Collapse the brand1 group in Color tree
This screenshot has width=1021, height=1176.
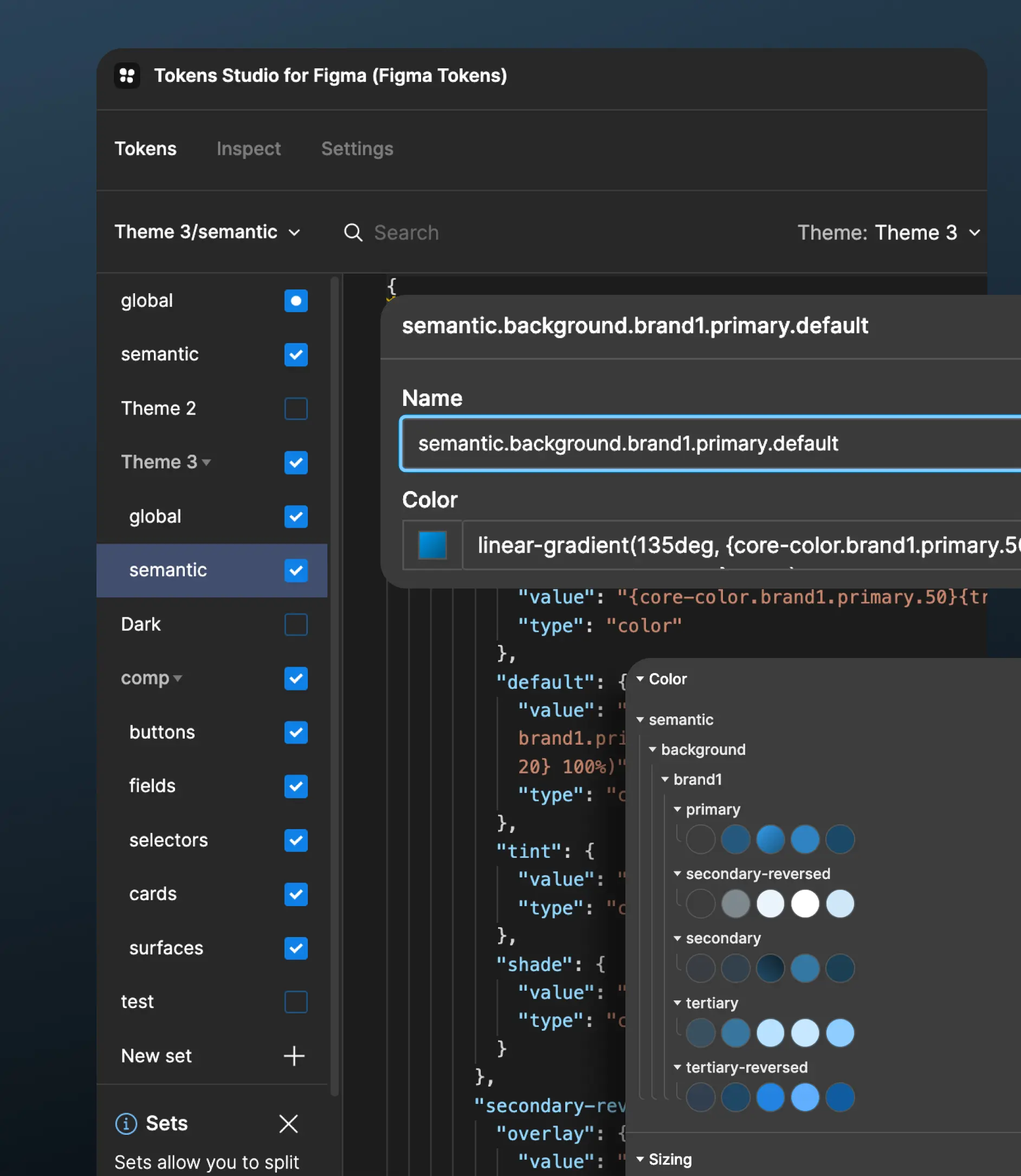[665, 779]
